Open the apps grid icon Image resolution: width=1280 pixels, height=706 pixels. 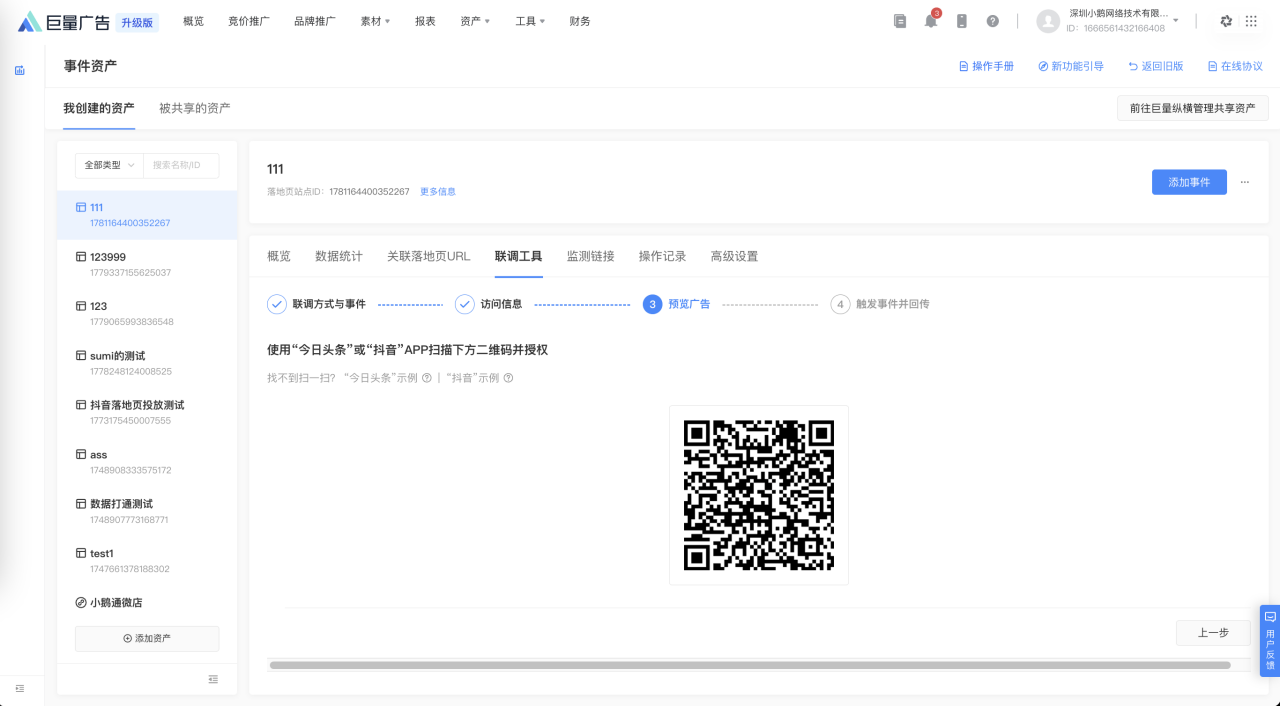[x=1251, y=21]
